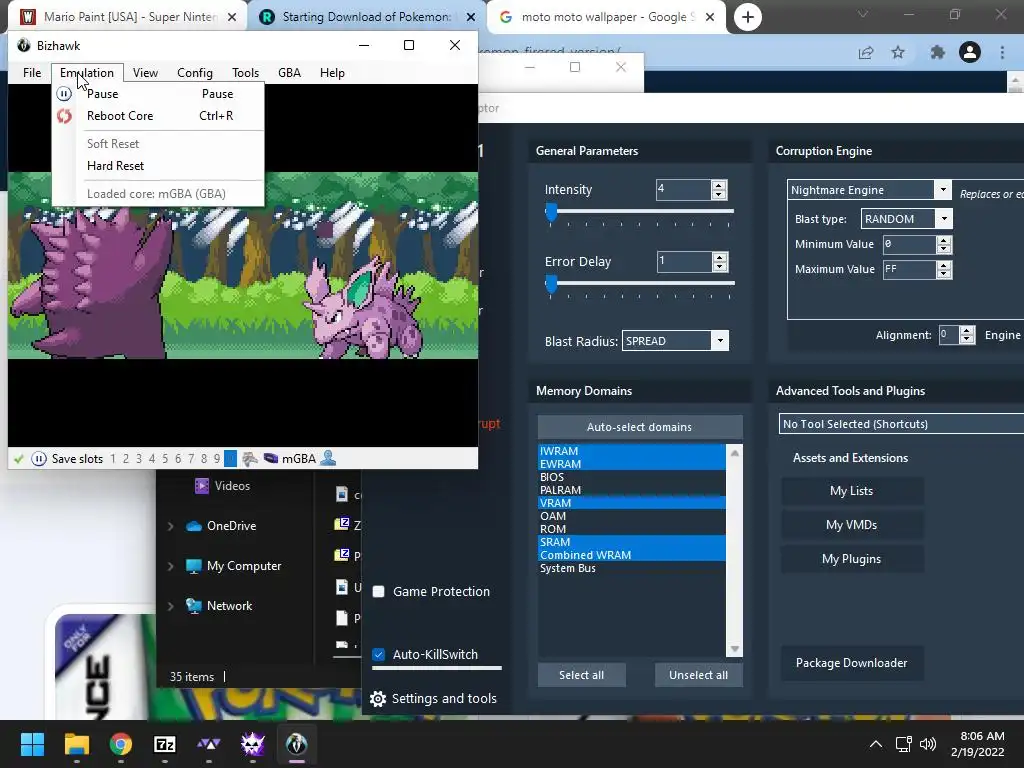Select save slot 5 in Bizhawk status bar
Screen dimensions: 1024x768
[x=165, y=458]
